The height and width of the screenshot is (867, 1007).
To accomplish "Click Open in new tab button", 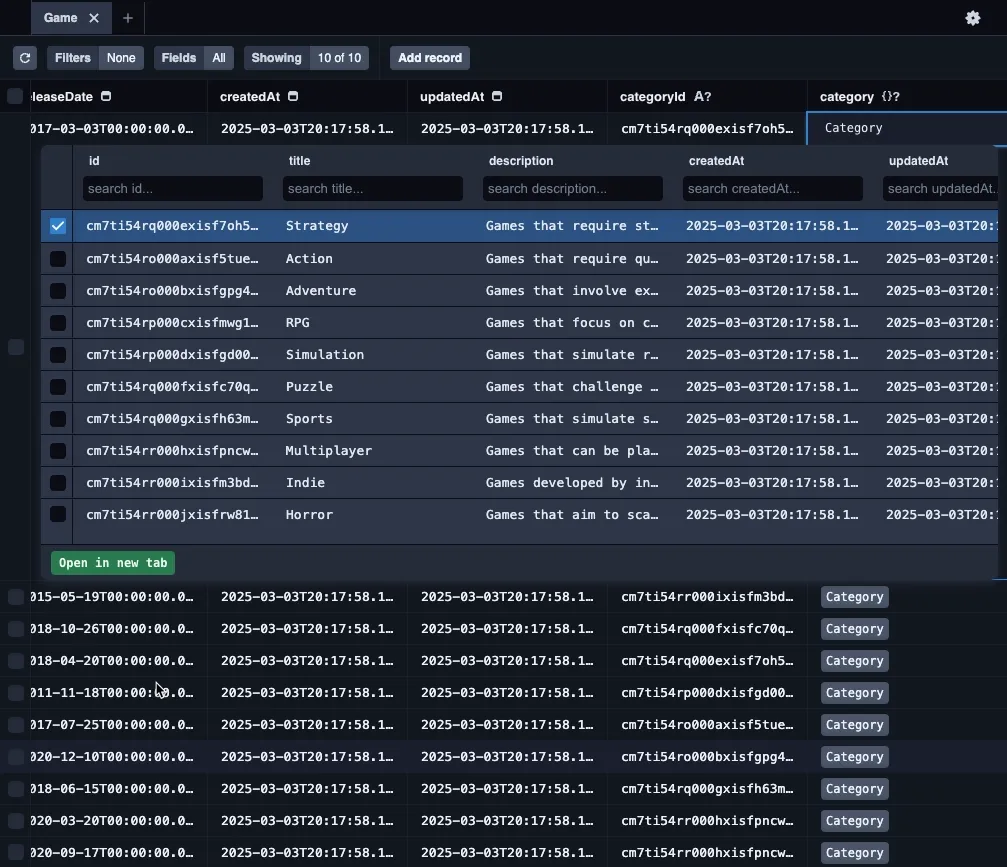I will (113, 563).
